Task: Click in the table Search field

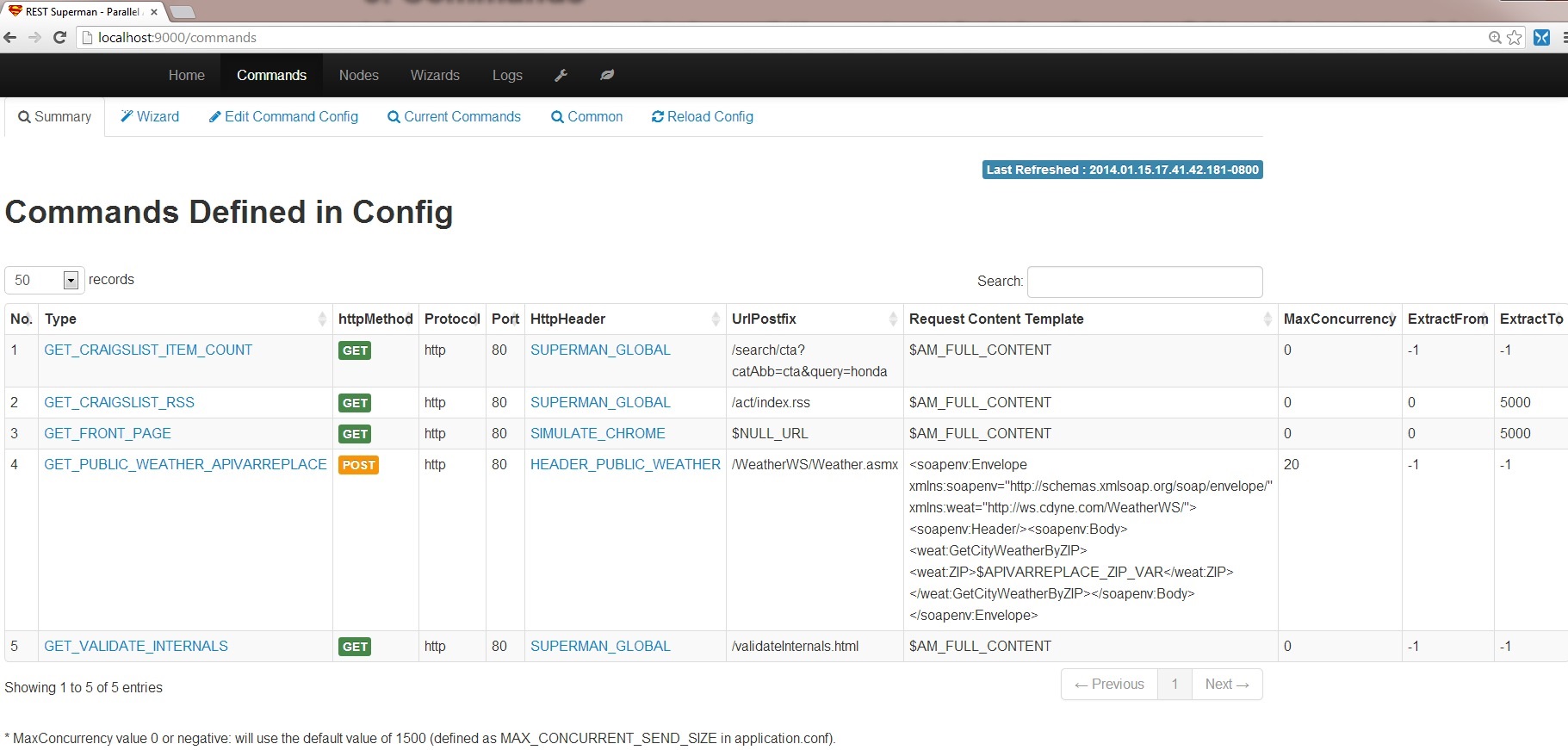Action: [1145, 282]
